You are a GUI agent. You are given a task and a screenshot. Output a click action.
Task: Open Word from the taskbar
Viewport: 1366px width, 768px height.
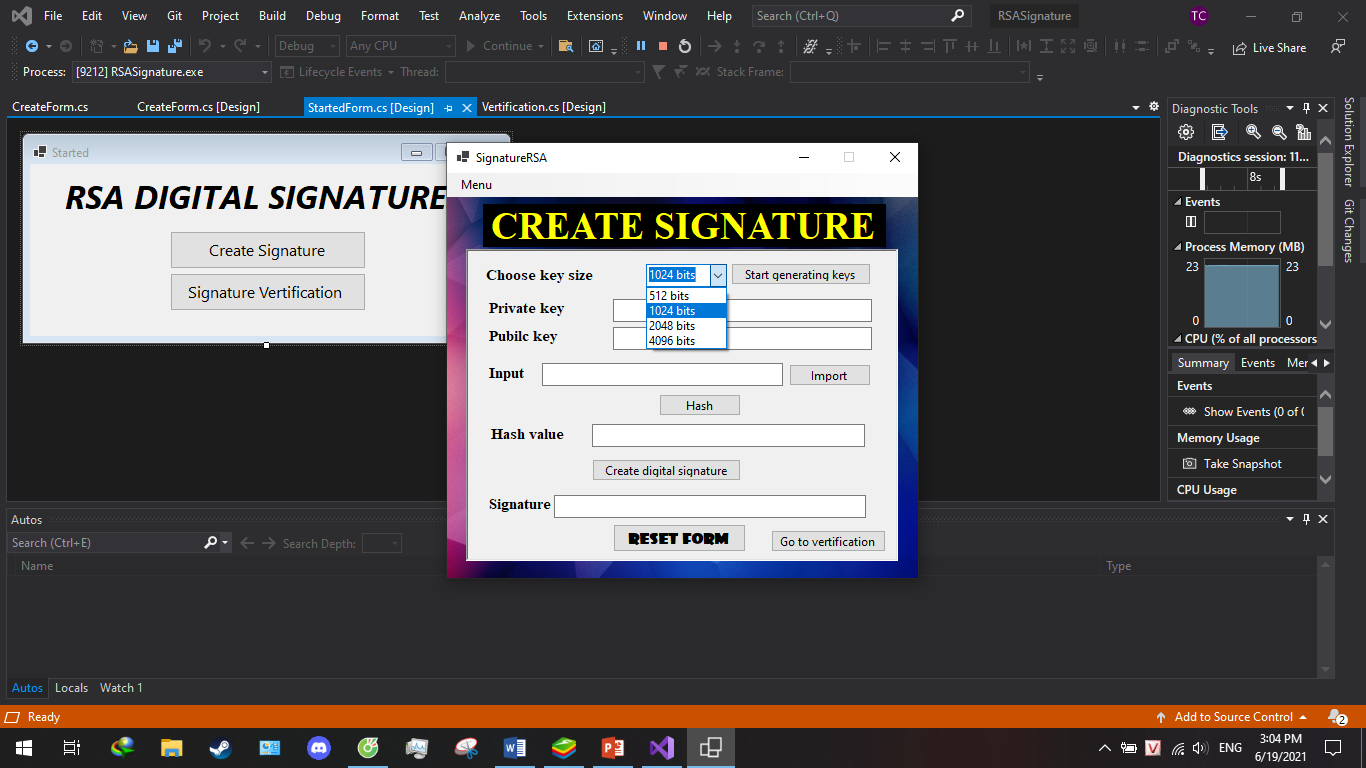[x=515, y=747]
